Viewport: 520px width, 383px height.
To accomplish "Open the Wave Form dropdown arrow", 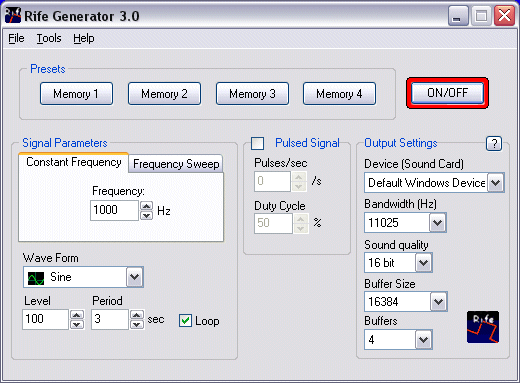I will coord(135,277).
